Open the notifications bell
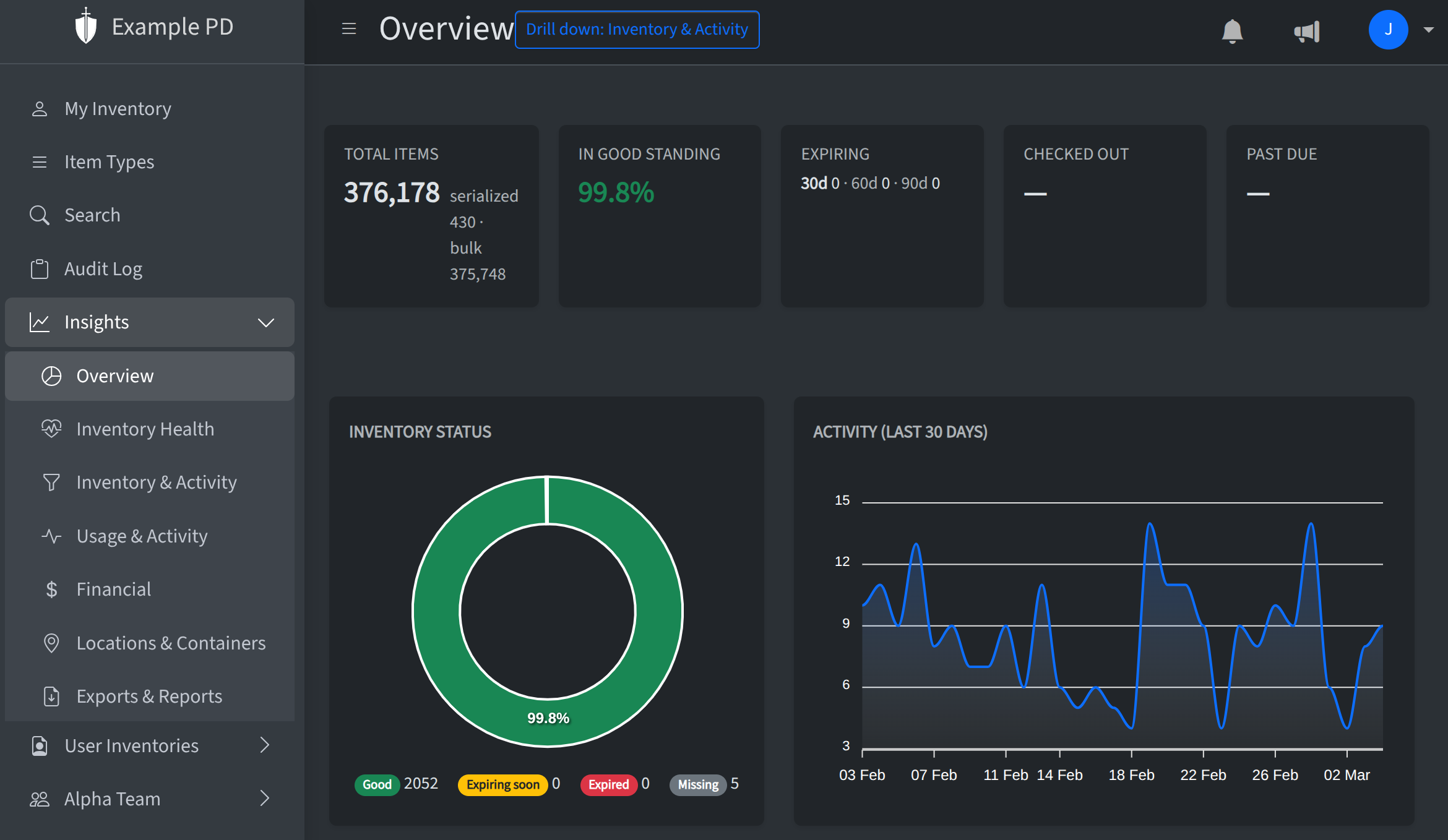Viewport: 1448px width, 840px height. 1233,30
